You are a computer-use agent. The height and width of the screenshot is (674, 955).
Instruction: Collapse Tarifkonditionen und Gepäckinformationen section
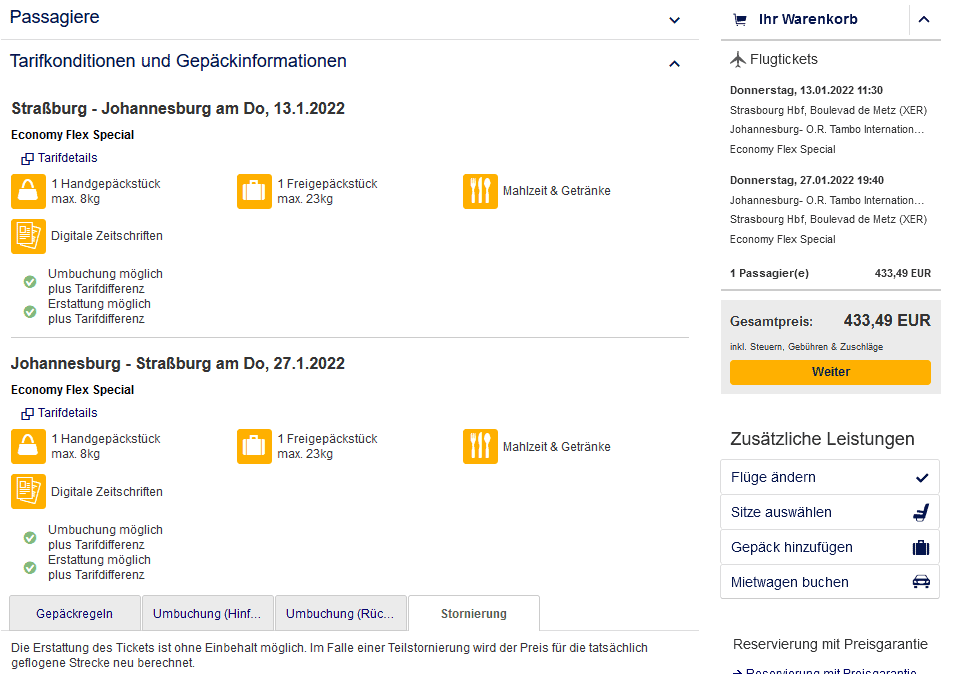(x=674, y=64)
